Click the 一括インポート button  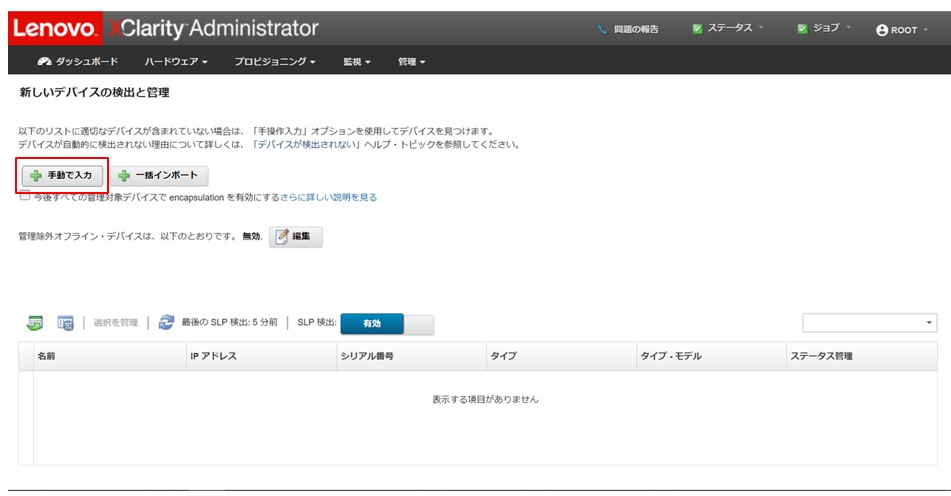[x=160, y=176]
